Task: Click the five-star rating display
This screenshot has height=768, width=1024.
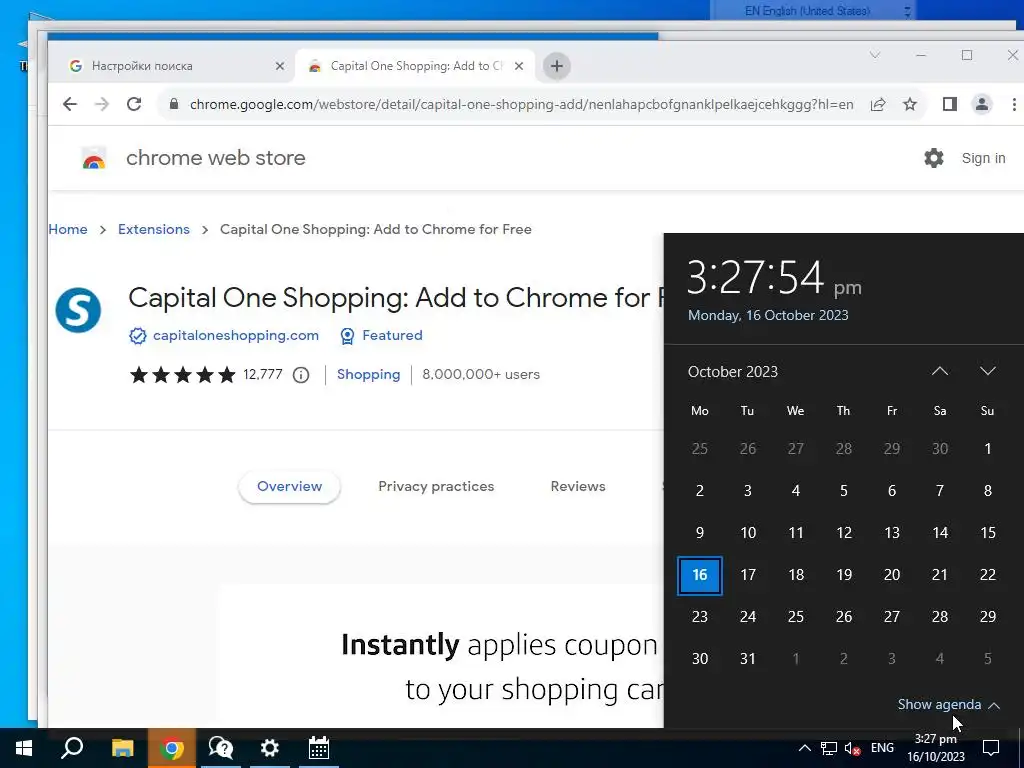Action: pos(183,375)
